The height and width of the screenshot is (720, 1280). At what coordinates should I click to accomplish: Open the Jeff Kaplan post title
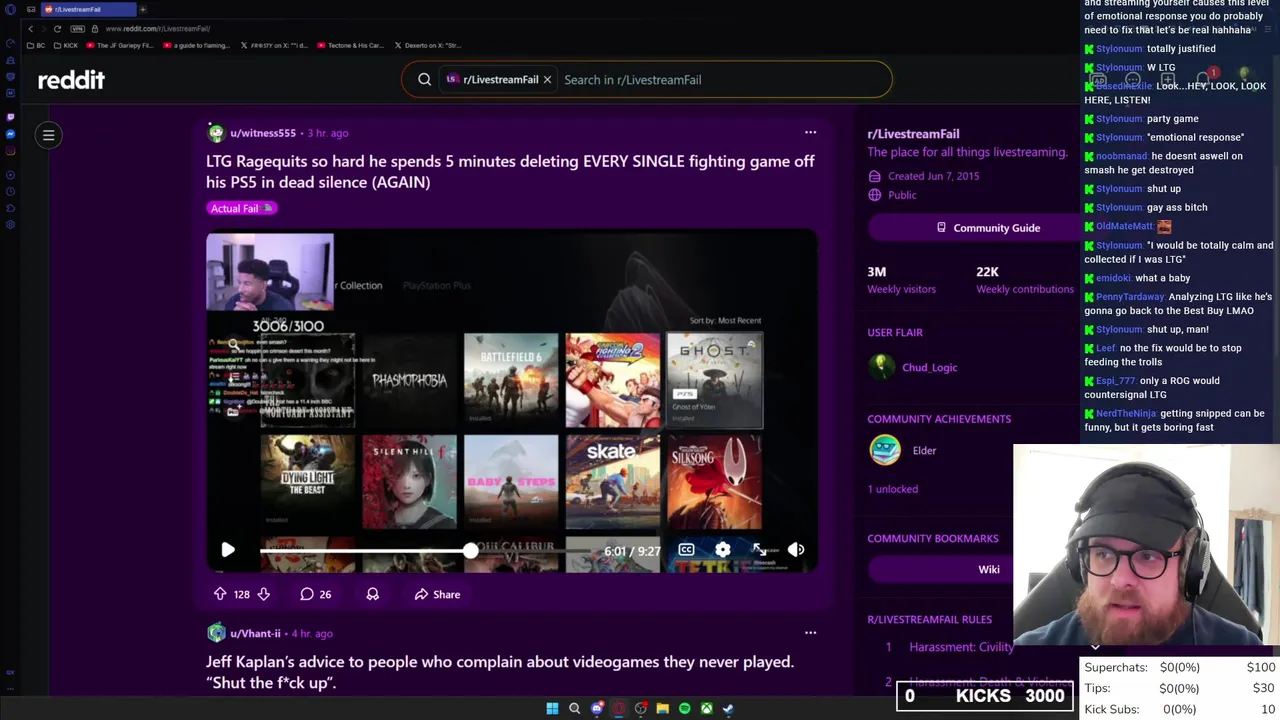pos(500,672)
